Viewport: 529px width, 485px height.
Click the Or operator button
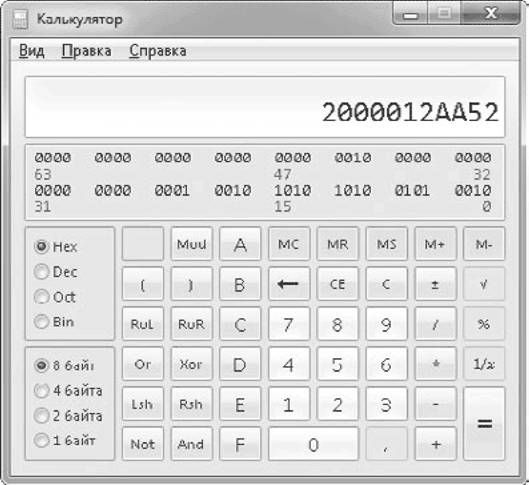click(143, 364)
